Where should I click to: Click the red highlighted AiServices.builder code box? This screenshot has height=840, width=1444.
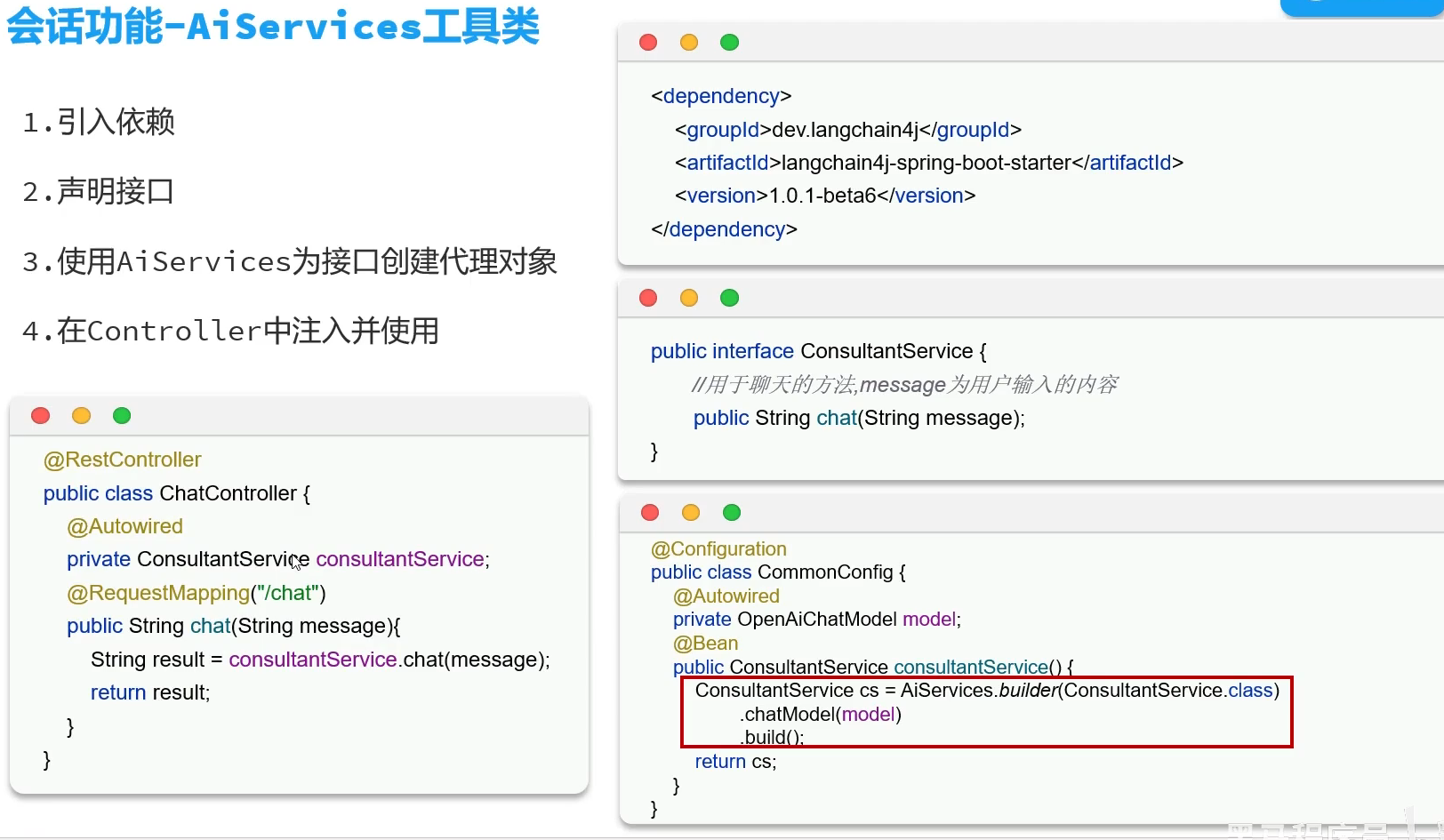tap(986, 712)
